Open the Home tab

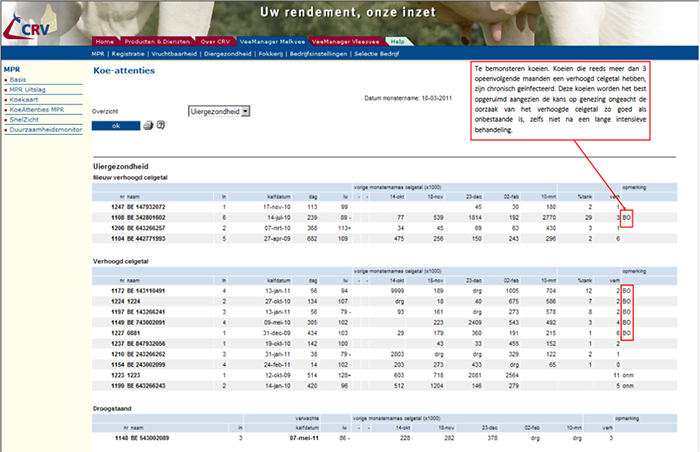tap(105, 41)
